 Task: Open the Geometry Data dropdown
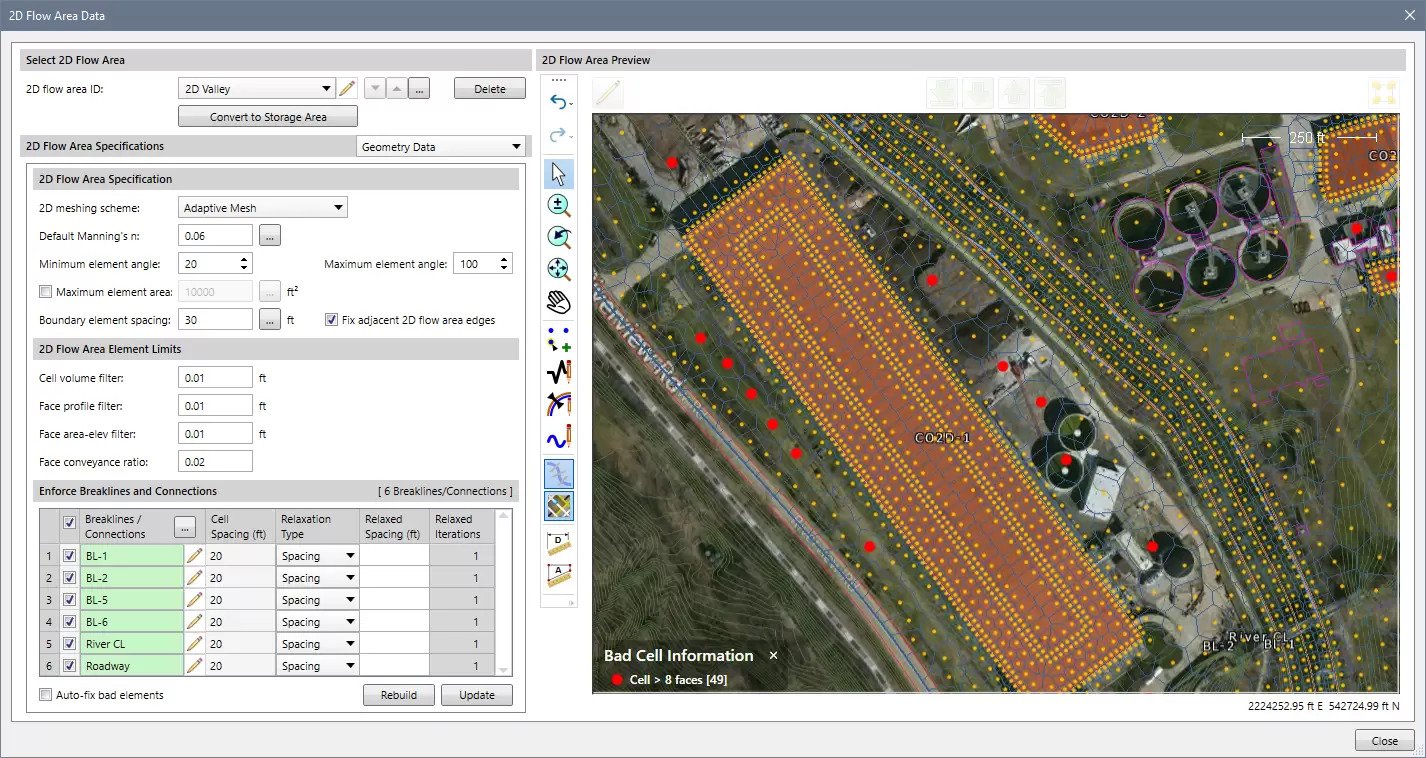[516, 147]
